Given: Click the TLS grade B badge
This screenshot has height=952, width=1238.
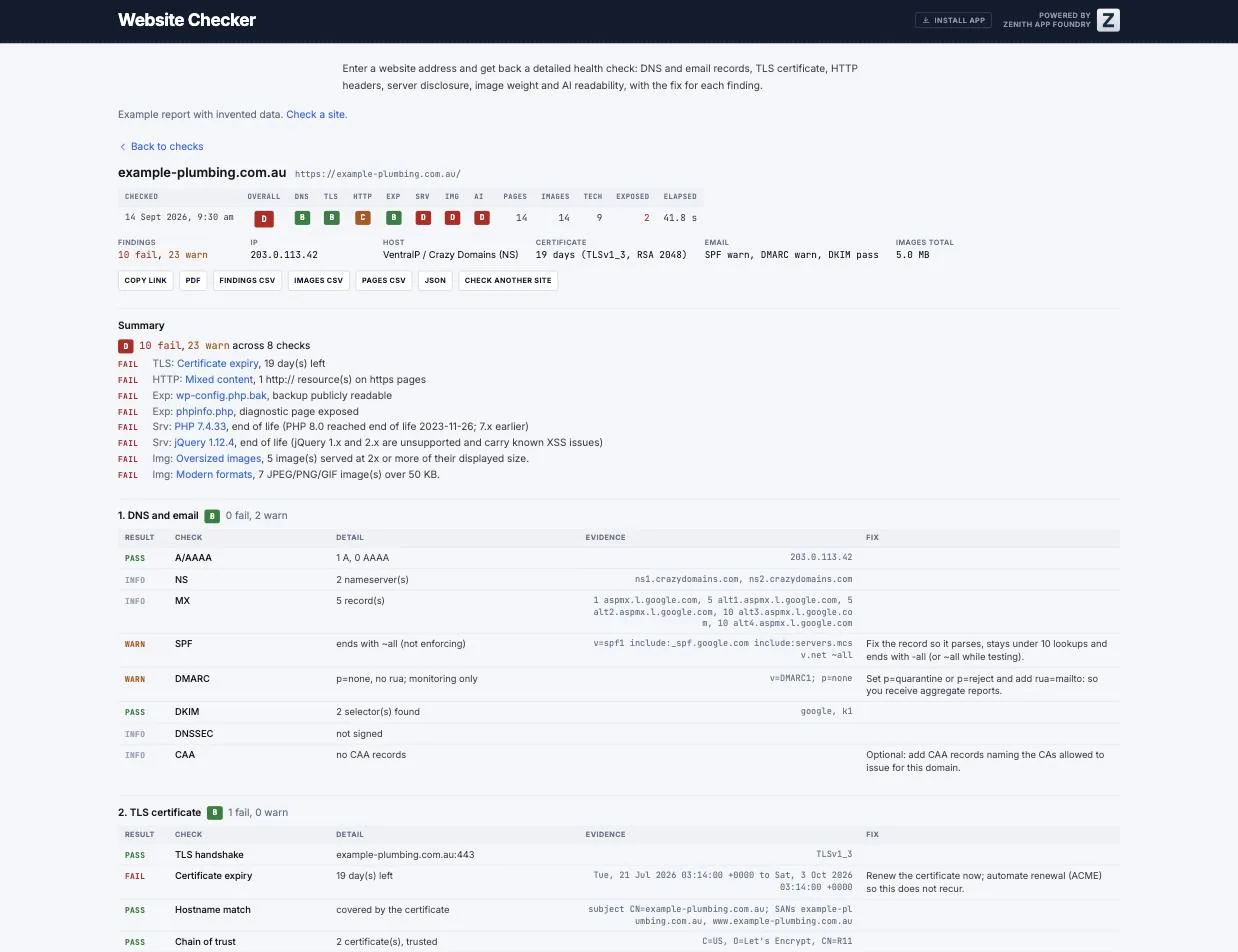Looking at the screenshot, I should [x=332, y=217].
